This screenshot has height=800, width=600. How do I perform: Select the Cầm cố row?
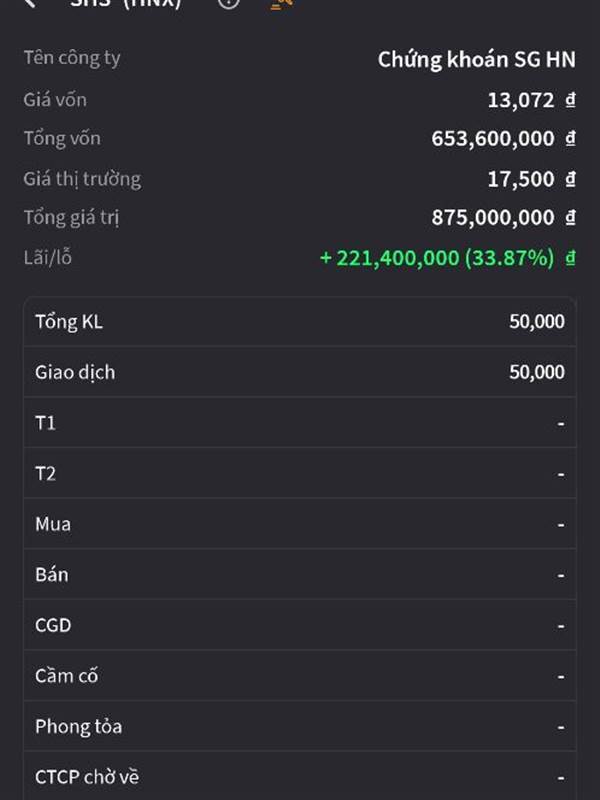(300, 676)
